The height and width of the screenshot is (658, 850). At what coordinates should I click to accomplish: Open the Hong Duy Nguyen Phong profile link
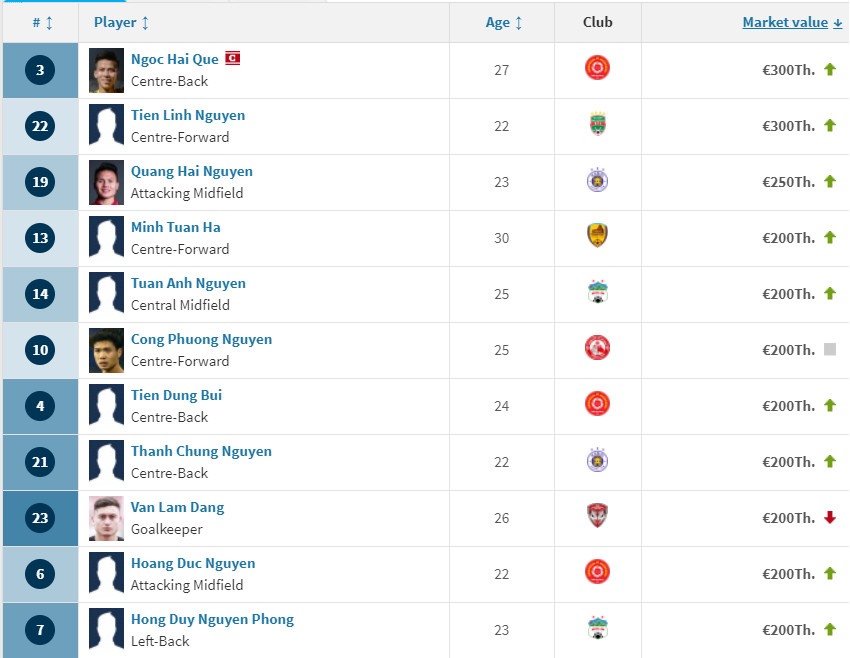click(212, 620)
